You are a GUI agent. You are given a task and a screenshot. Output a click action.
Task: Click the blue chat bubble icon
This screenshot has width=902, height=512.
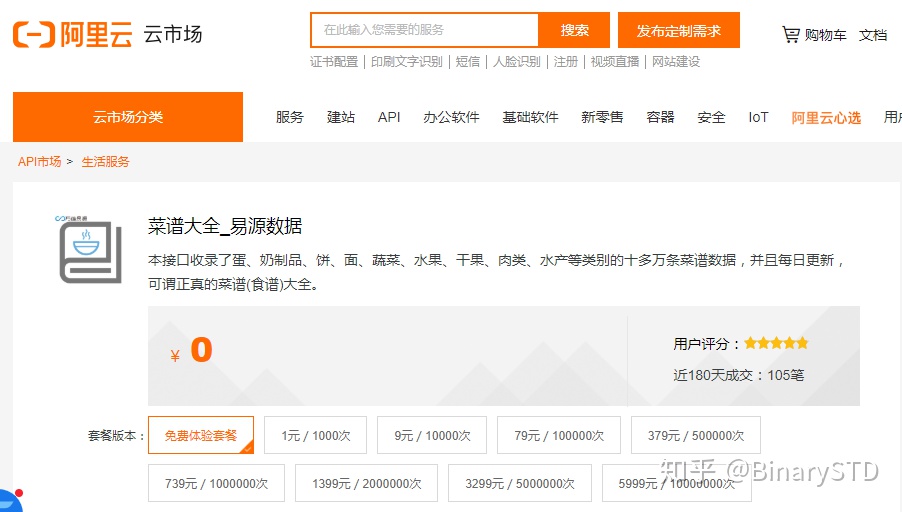8,501
